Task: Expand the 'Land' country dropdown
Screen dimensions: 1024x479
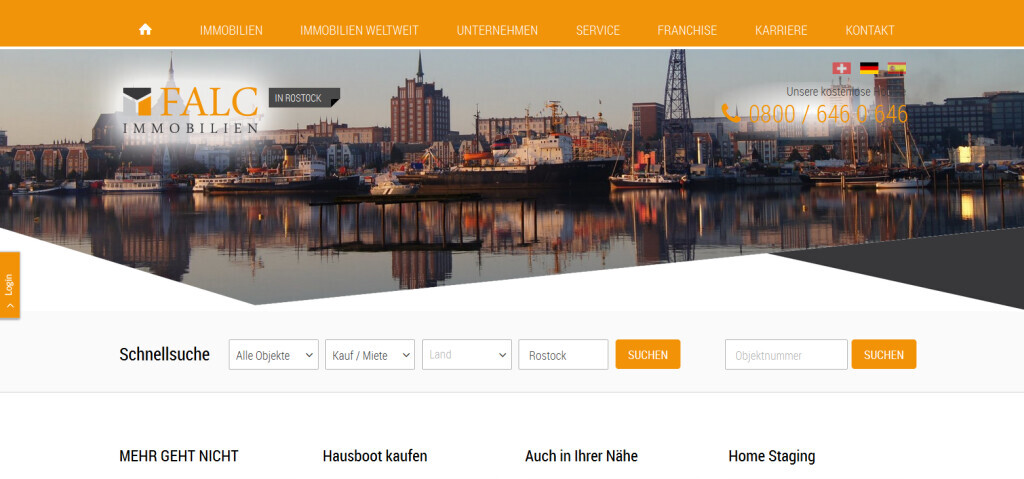Action: [x=466, y=355]
